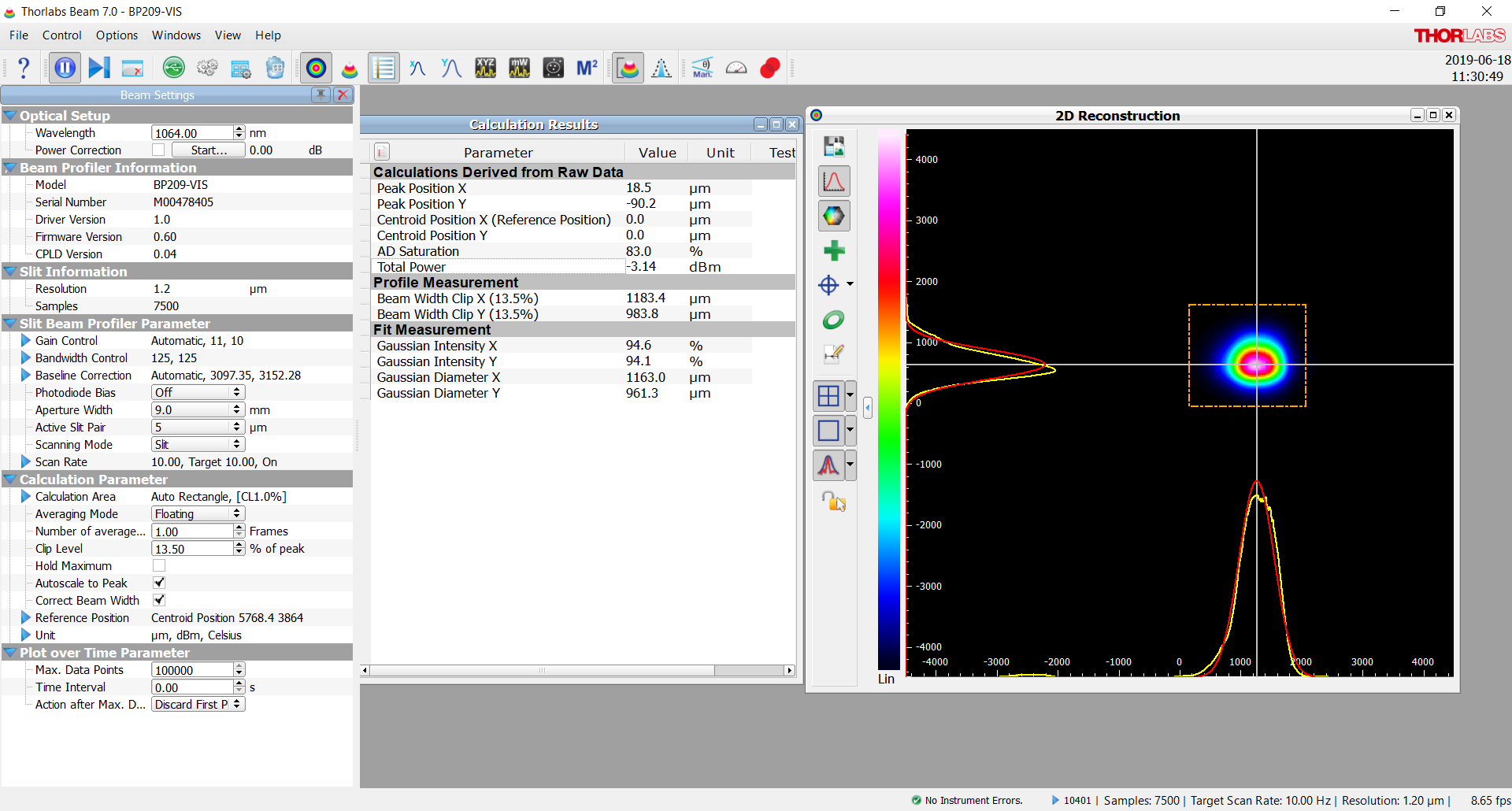This screenshot has height=811, width=1512.
Task: Open the 3D profile rainbow cone icon
Action: click(350, 69)
